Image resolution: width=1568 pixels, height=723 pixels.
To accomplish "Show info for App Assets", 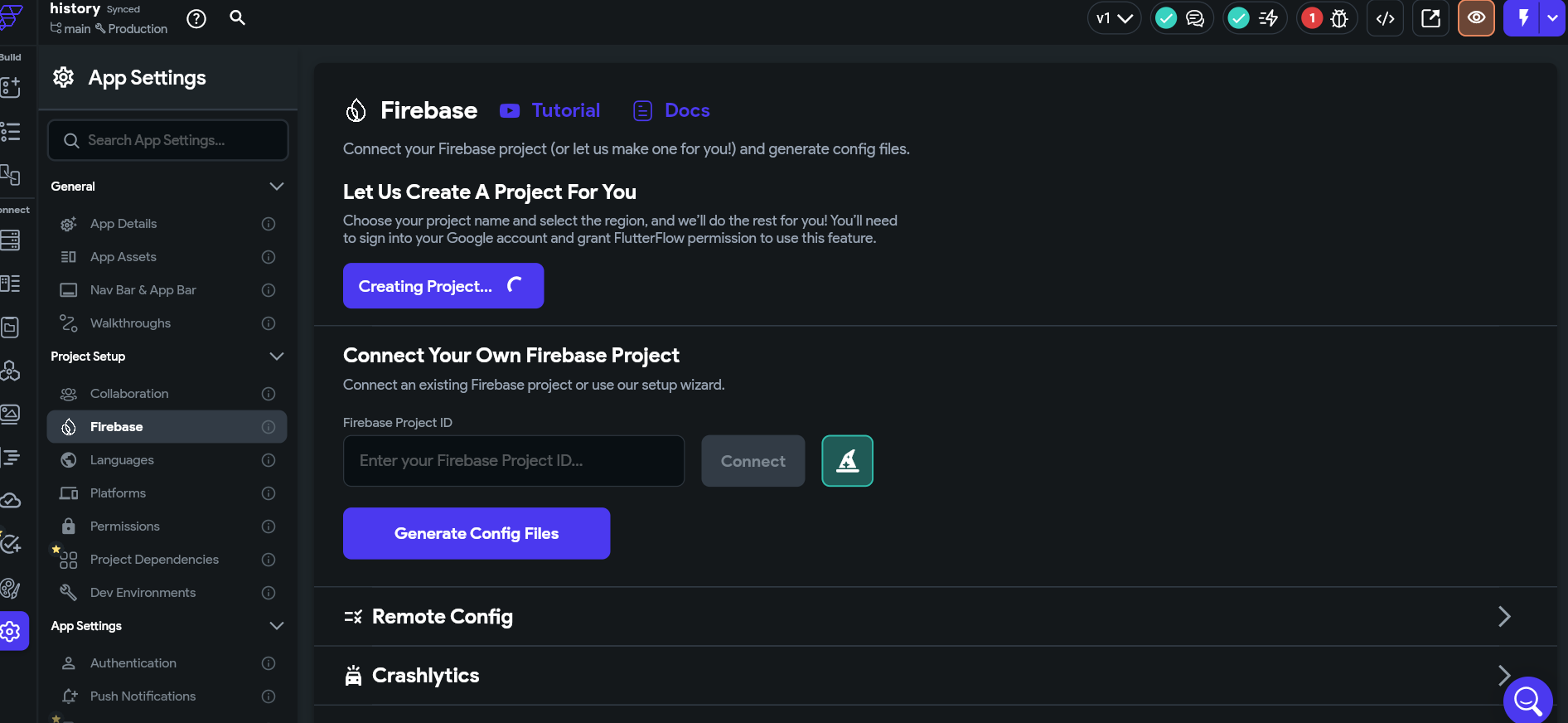I will click(x=269, y=257).
